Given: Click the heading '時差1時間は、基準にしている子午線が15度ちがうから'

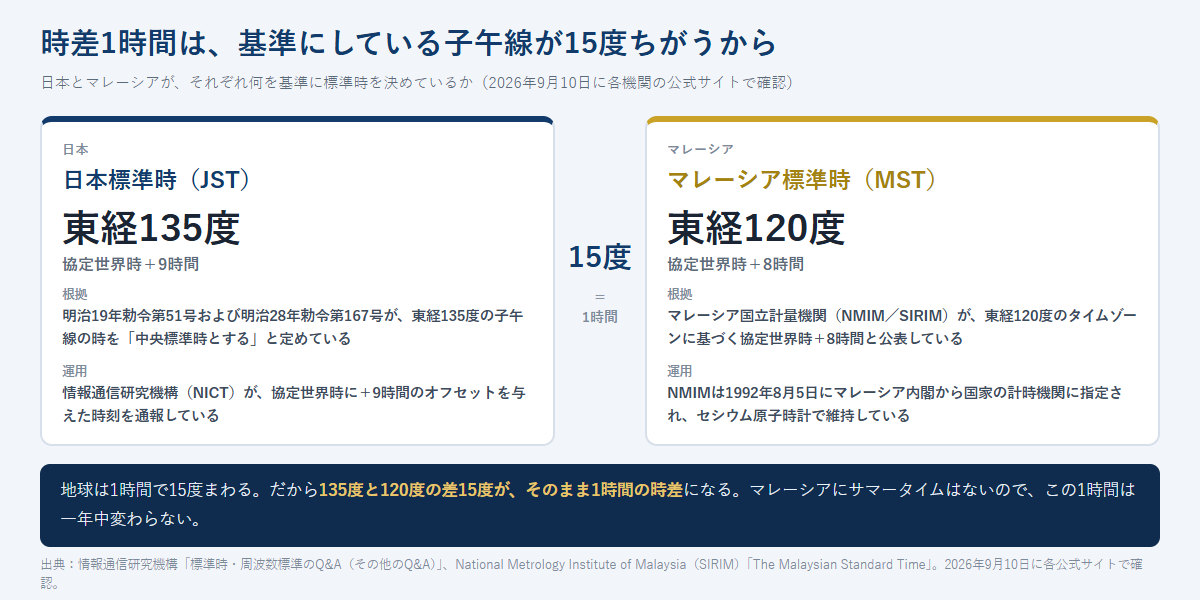Looking at the screenshot, I should [408, 43].
